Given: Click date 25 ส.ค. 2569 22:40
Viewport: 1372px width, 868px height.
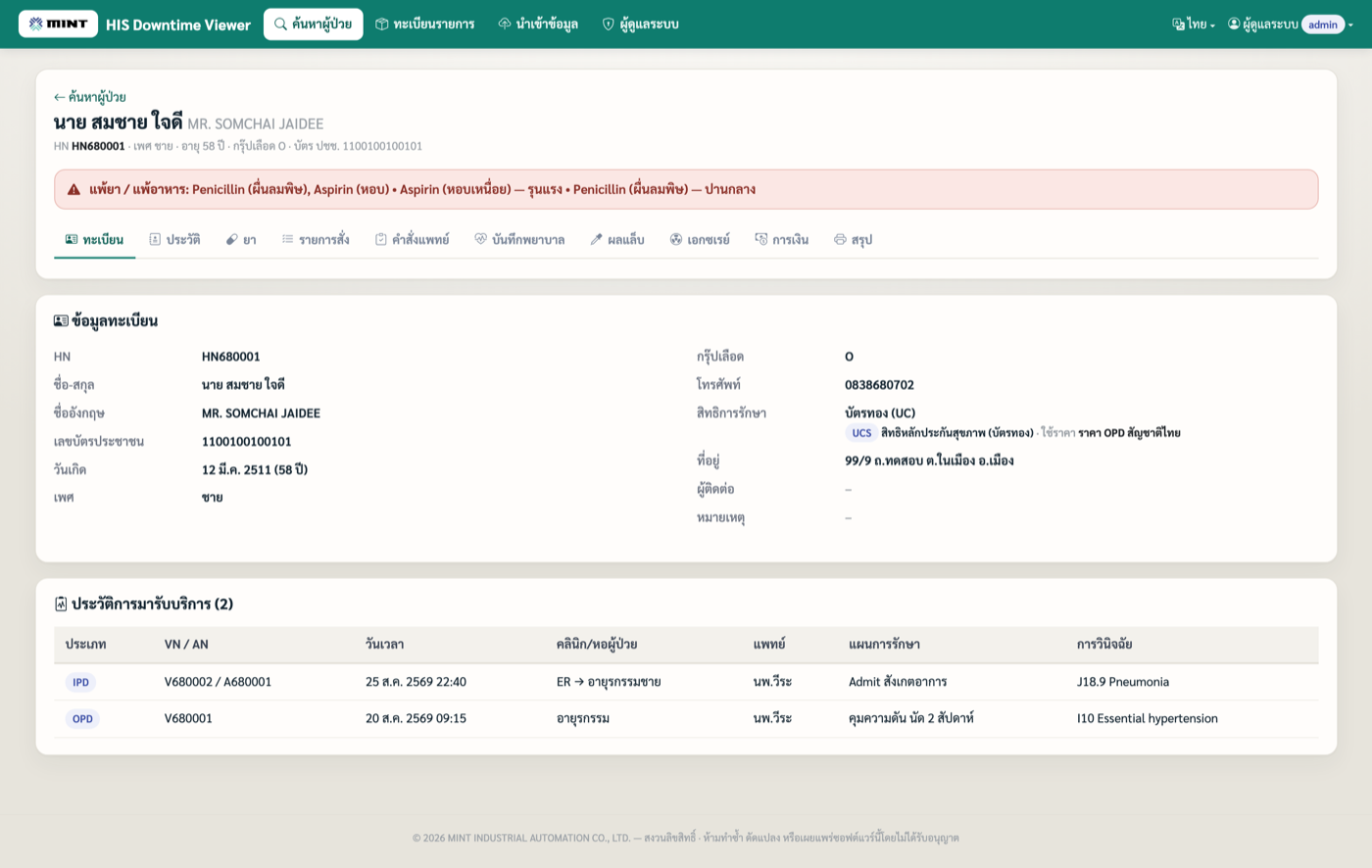Looking at the screenshot, I should pyautogui.click(x=416, y=682).
